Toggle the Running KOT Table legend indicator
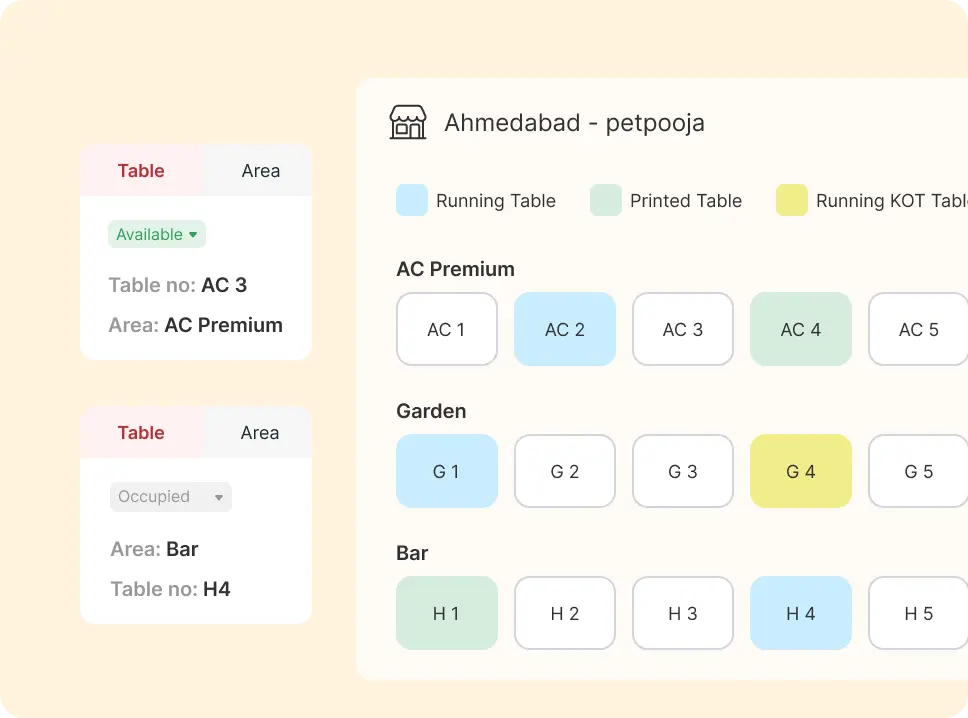Viewport: 968px width, 718px height. click(x=791, y=200)
